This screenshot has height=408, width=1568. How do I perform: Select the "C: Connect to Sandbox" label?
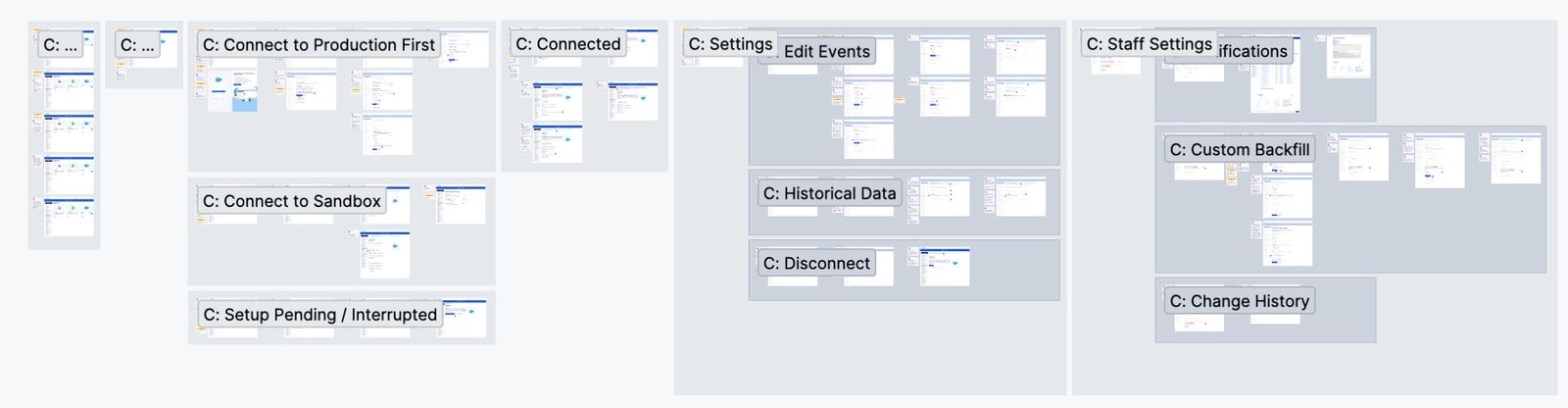click(x=291, y=202)
